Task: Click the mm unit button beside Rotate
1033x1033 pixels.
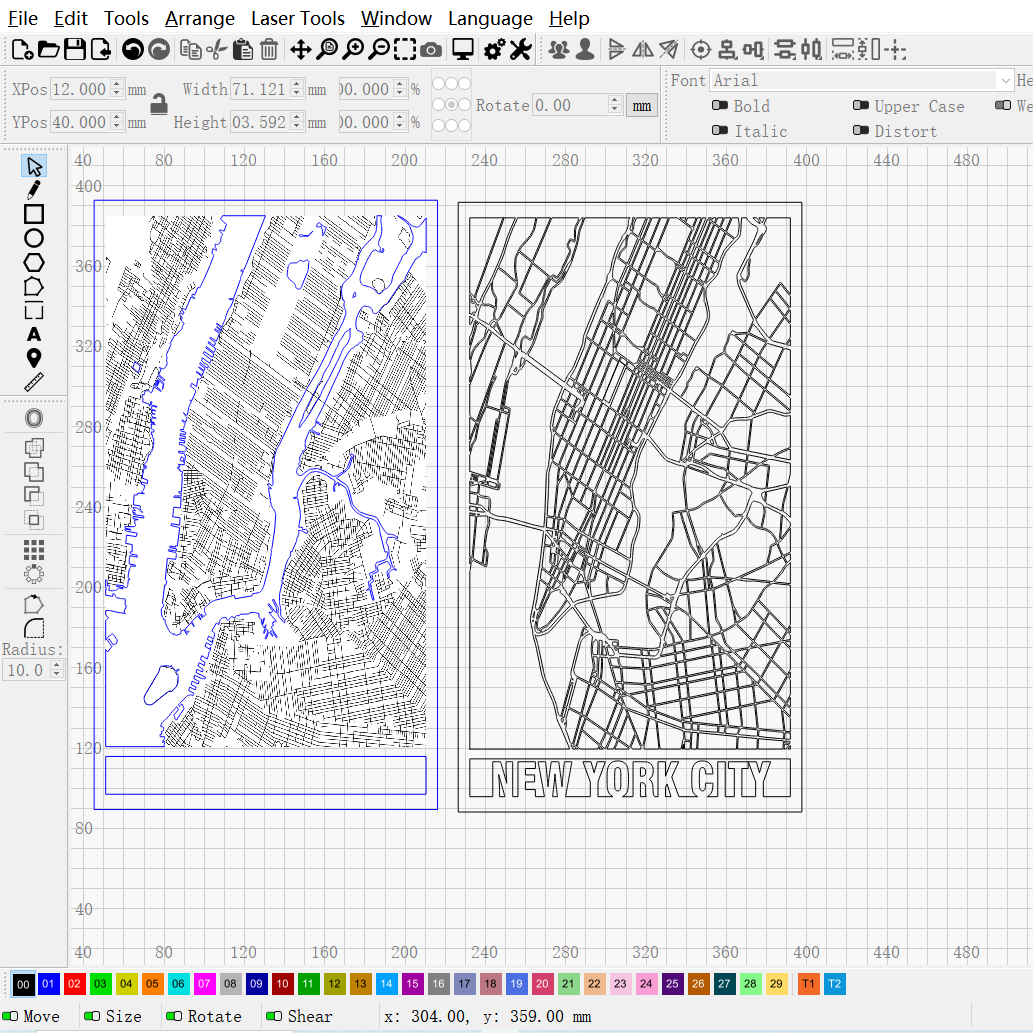Action: coord(641,105)
